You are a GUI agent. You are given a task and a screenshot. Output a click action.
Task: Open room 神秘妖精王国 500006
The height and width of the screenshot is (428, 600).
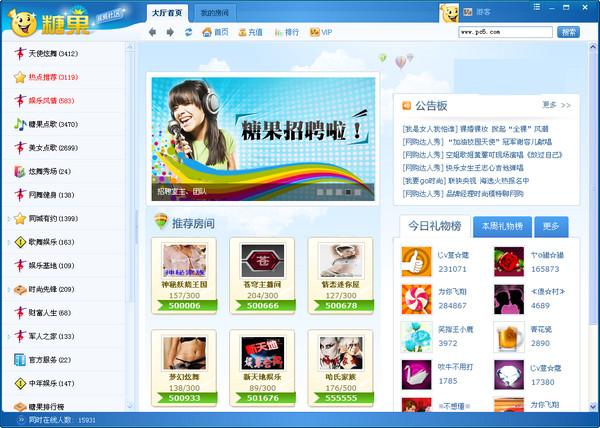[184, 276]
